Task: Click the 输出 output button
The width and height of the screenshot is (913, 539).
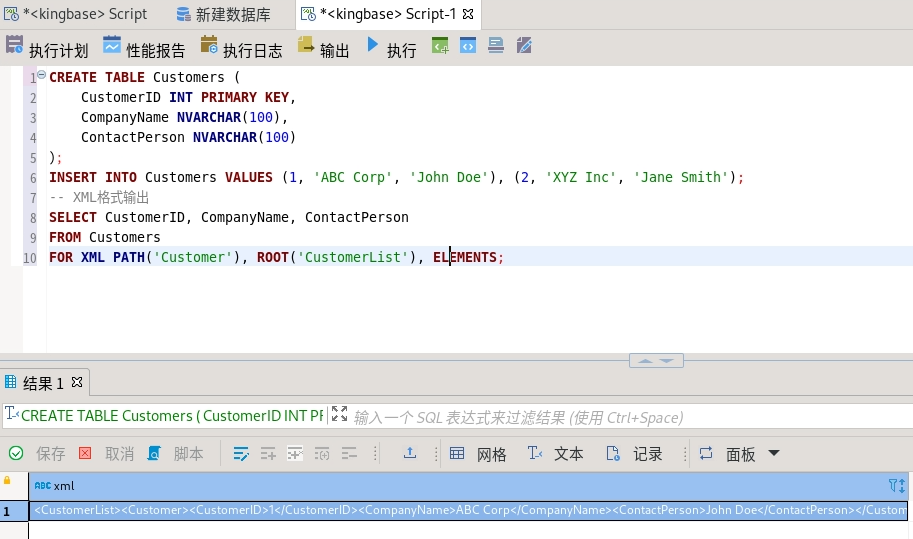Action: [324, 48]
